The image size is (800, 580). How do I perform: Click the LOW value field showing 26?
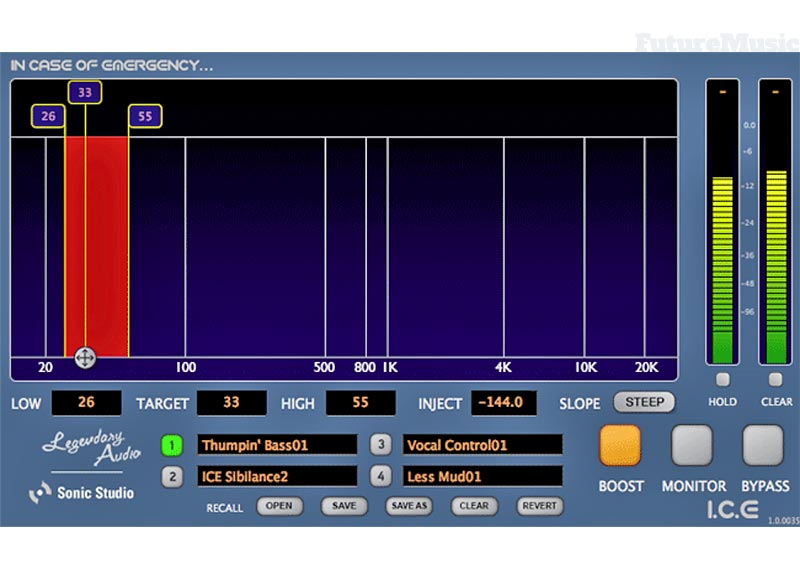(x=86, y=402)
